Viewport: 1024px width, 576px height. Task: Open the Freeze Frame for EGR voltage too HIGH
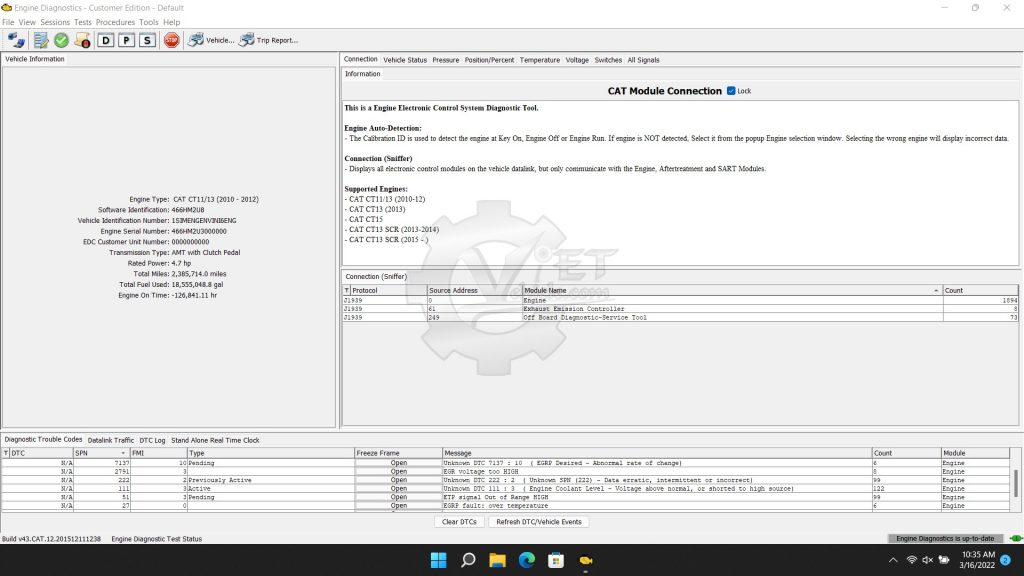pyautogui.click(x=398, y=471)
